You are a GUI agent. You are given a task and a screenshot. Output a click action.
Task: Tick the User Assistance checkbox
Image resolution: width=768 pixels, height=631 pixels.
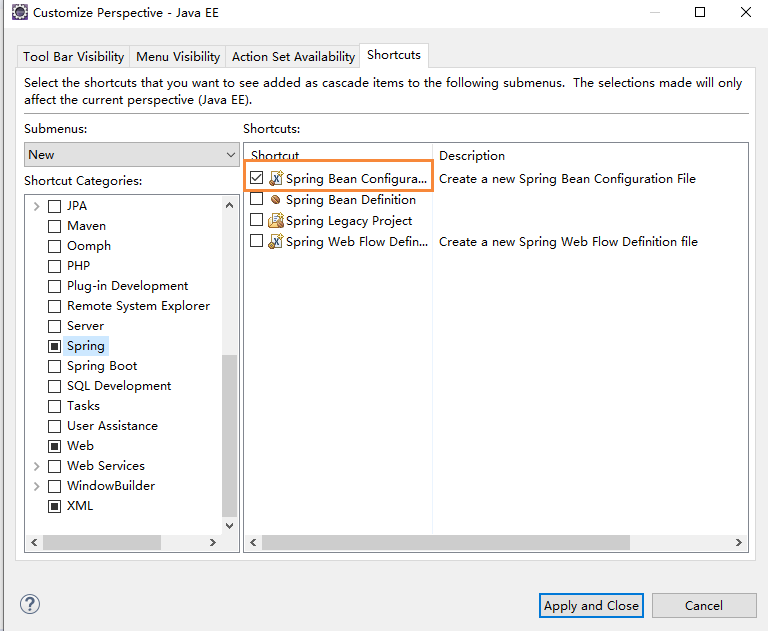(x=54, y=426)
